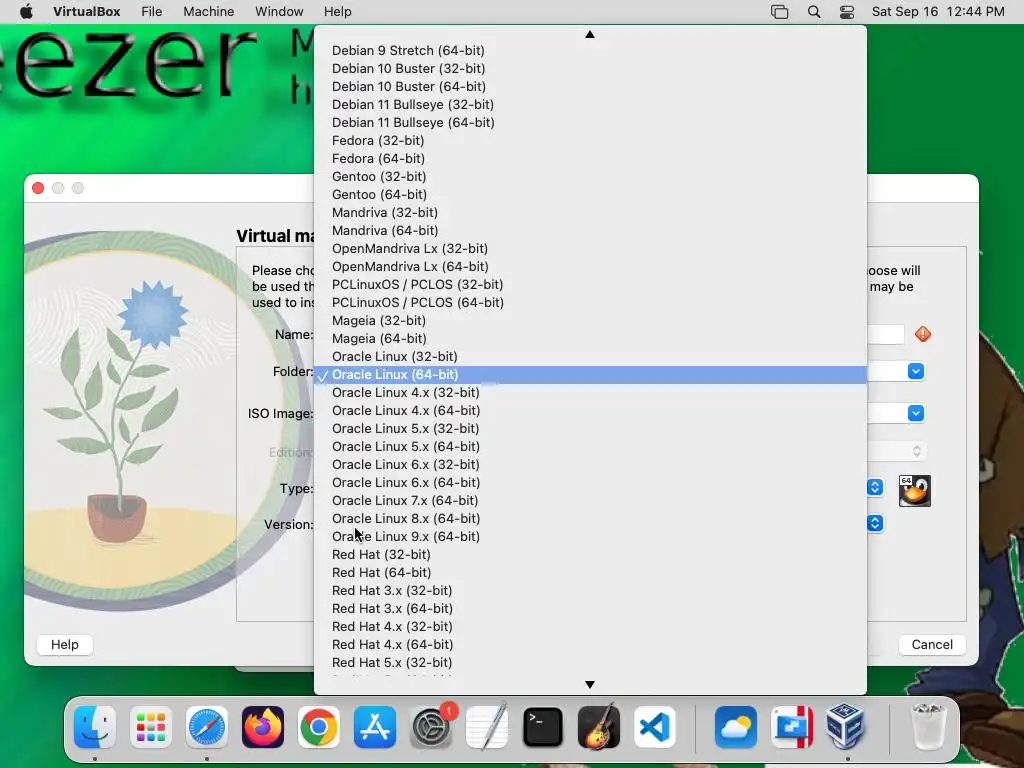1024x768 pixels.
Task: Launch Safari from the dock
Action: pyautogui.click(x=207, y=727)
